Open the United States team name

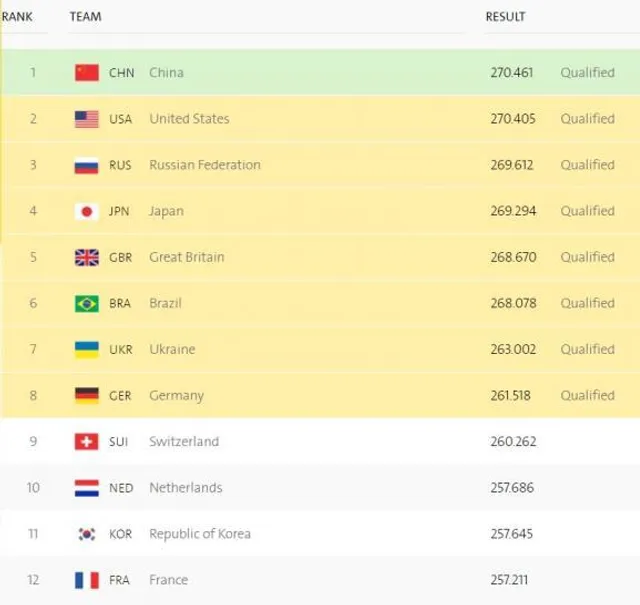pos(189,119)
